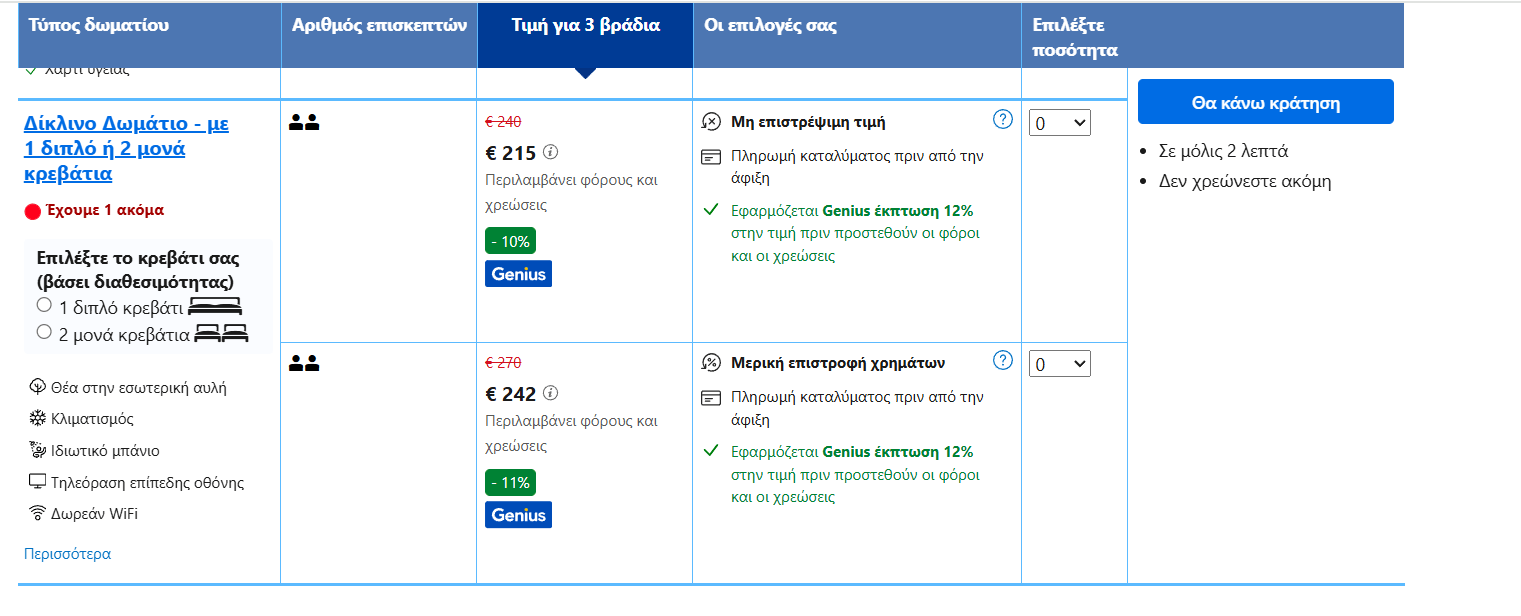Click the snowflake air conditioning icon
The image size is (1521, 616).
click(38, 419)
